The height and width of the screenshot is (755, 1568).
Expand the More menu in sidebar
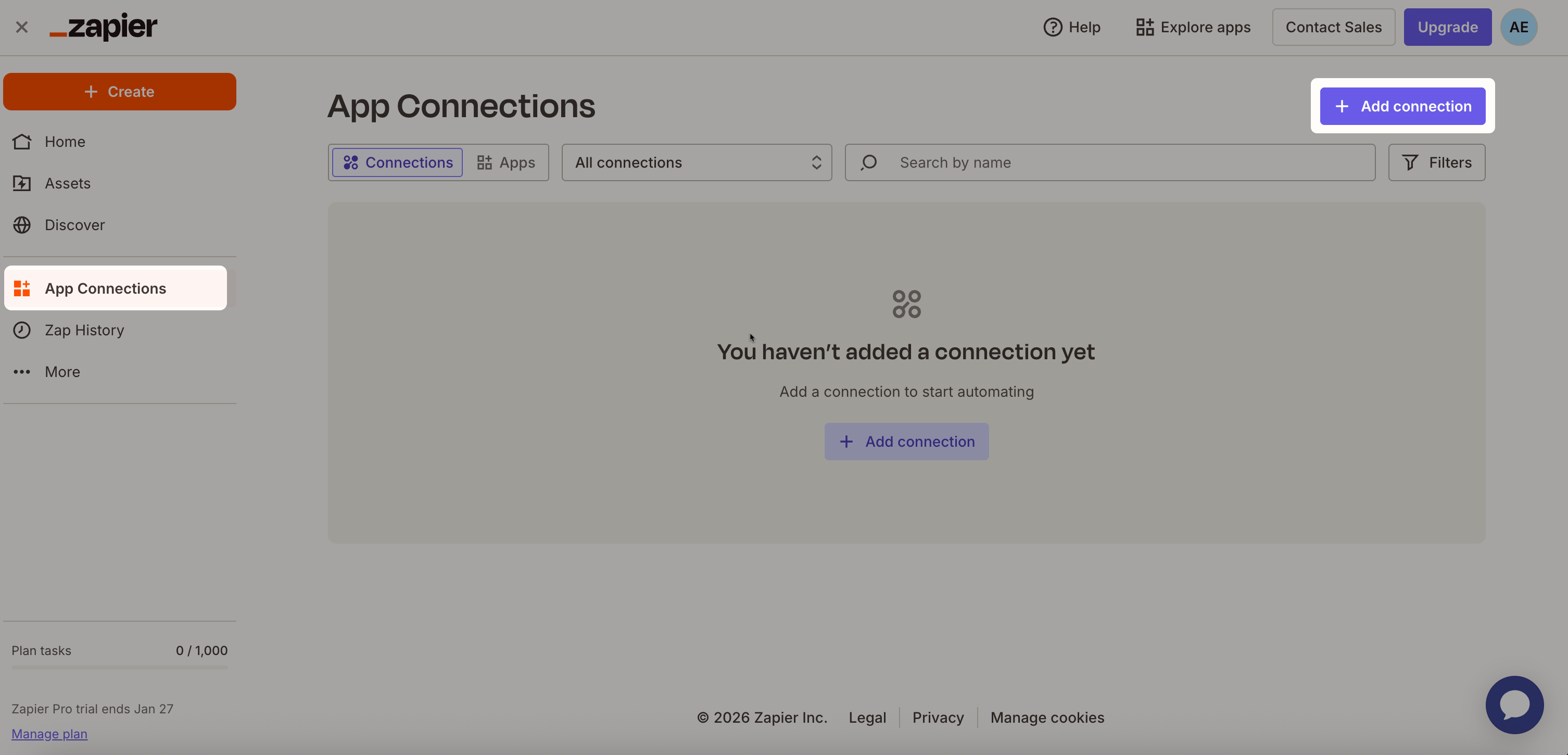click(x=62, y=371)
